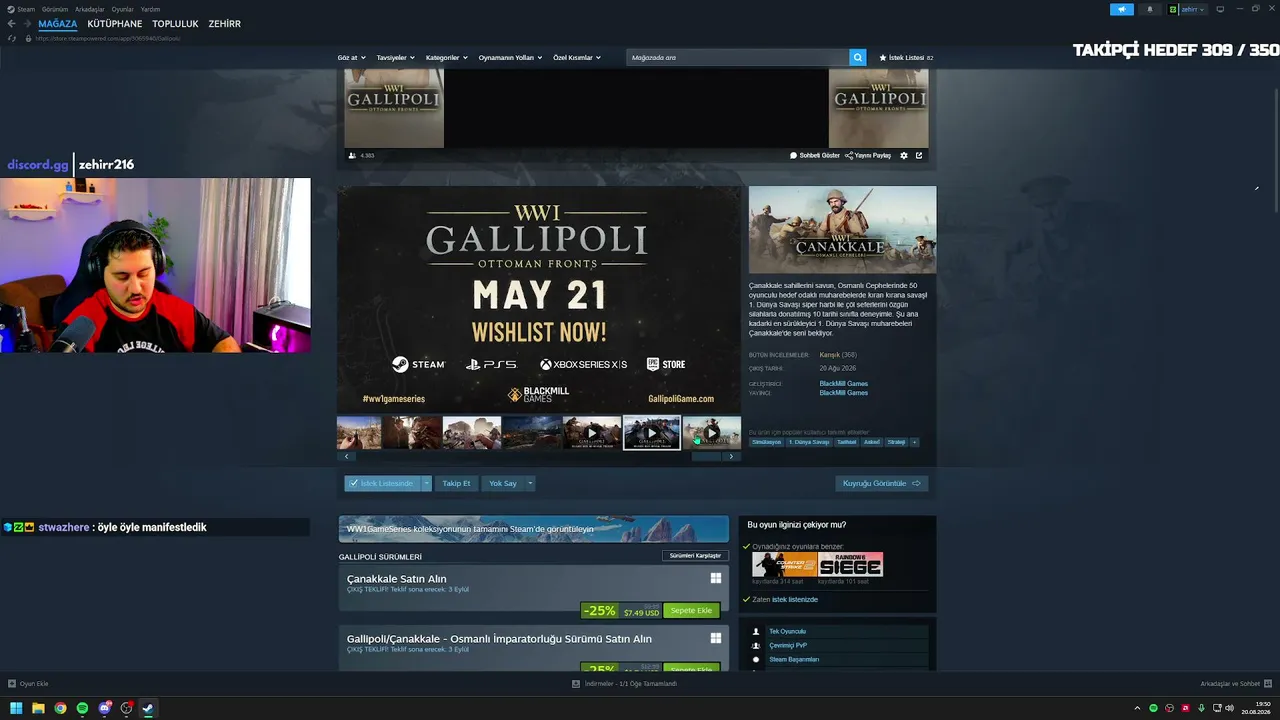Click the Steam logo menu icon
Viewport: 1280px width, 720px height.
[12, 9]
